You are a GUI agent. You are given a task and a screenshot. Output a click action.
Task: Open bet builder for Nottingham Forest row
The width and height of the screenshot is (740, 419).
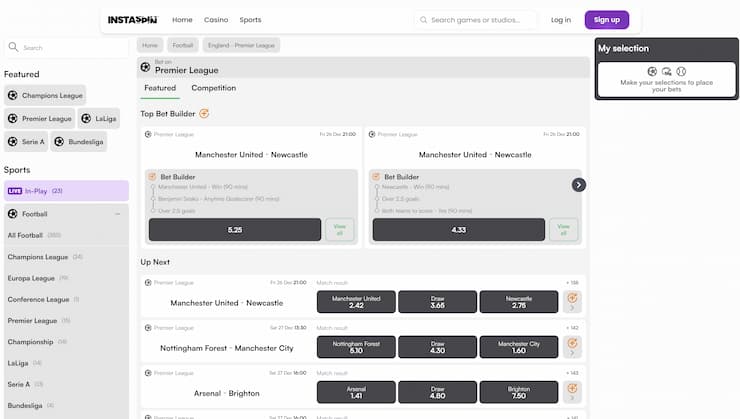coord(572,347)
